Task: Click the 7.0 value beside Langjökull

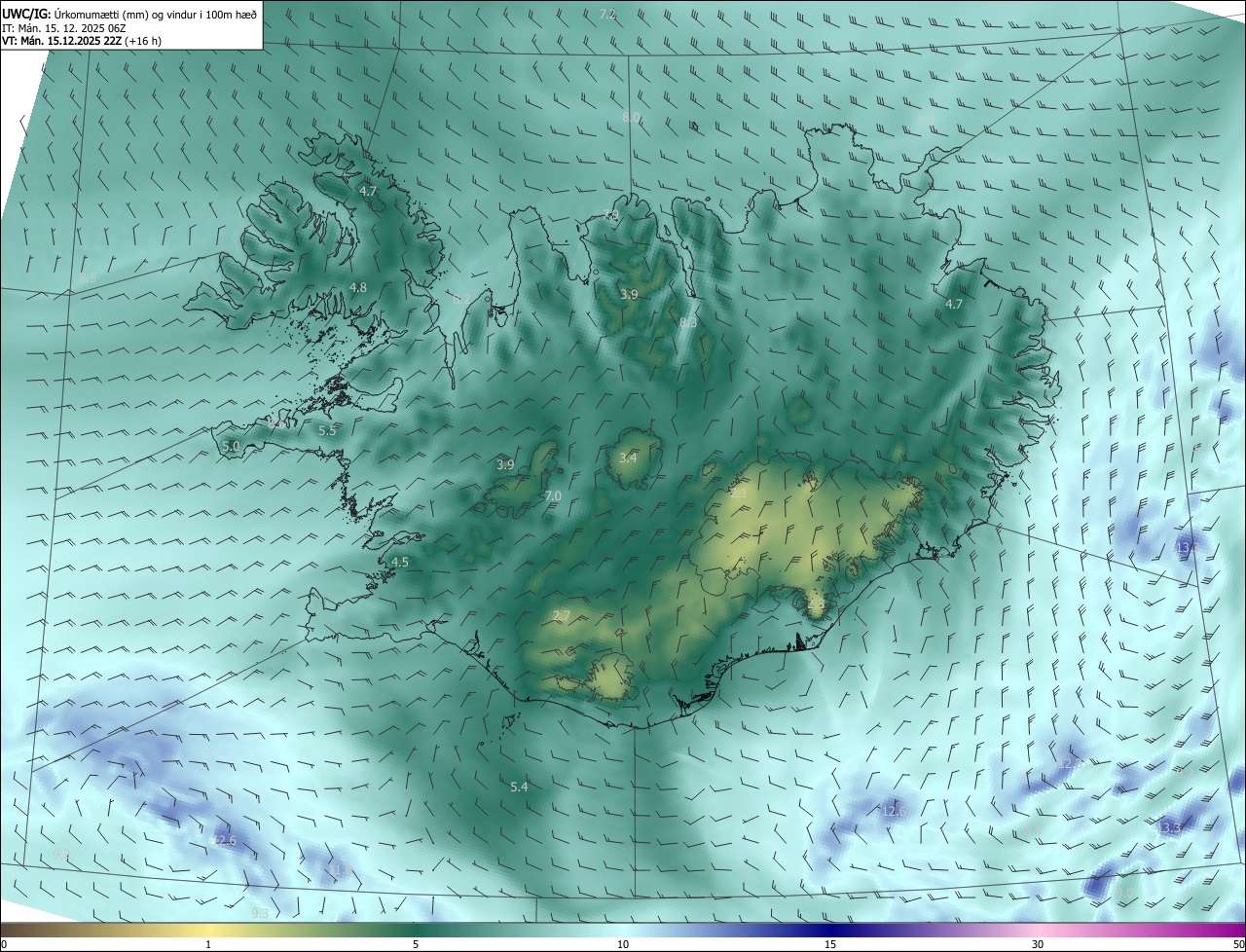Action: [553, 495]
